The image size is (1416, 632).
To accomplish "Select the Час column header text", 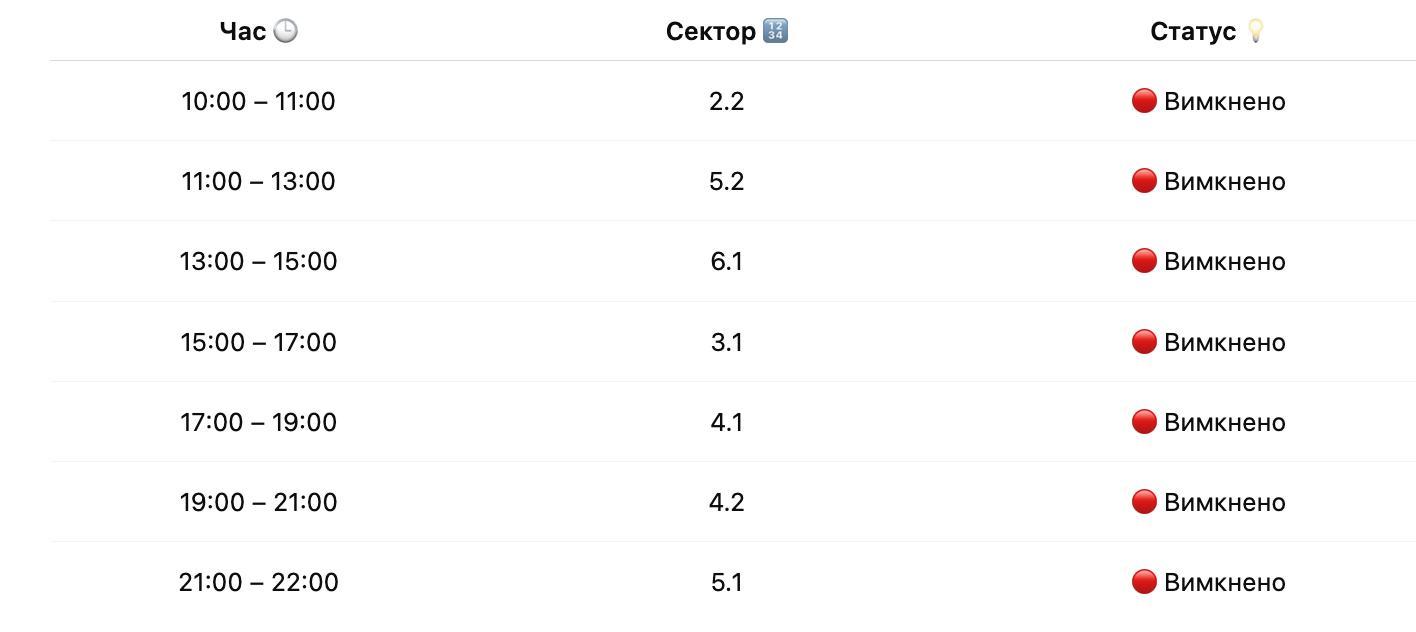I will pos(243,32).
